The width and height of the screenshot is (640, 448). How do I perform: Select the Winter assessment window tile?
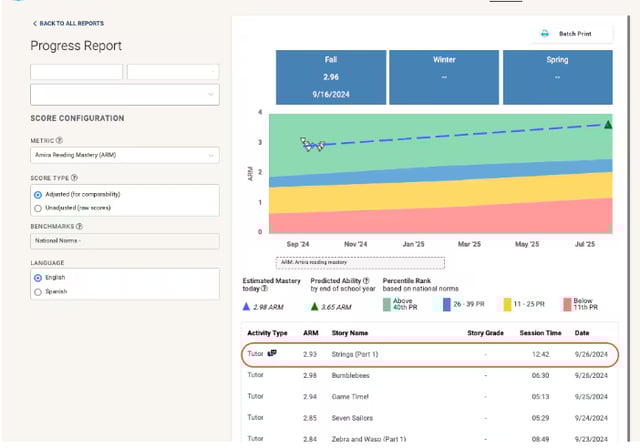coord(444,73)
